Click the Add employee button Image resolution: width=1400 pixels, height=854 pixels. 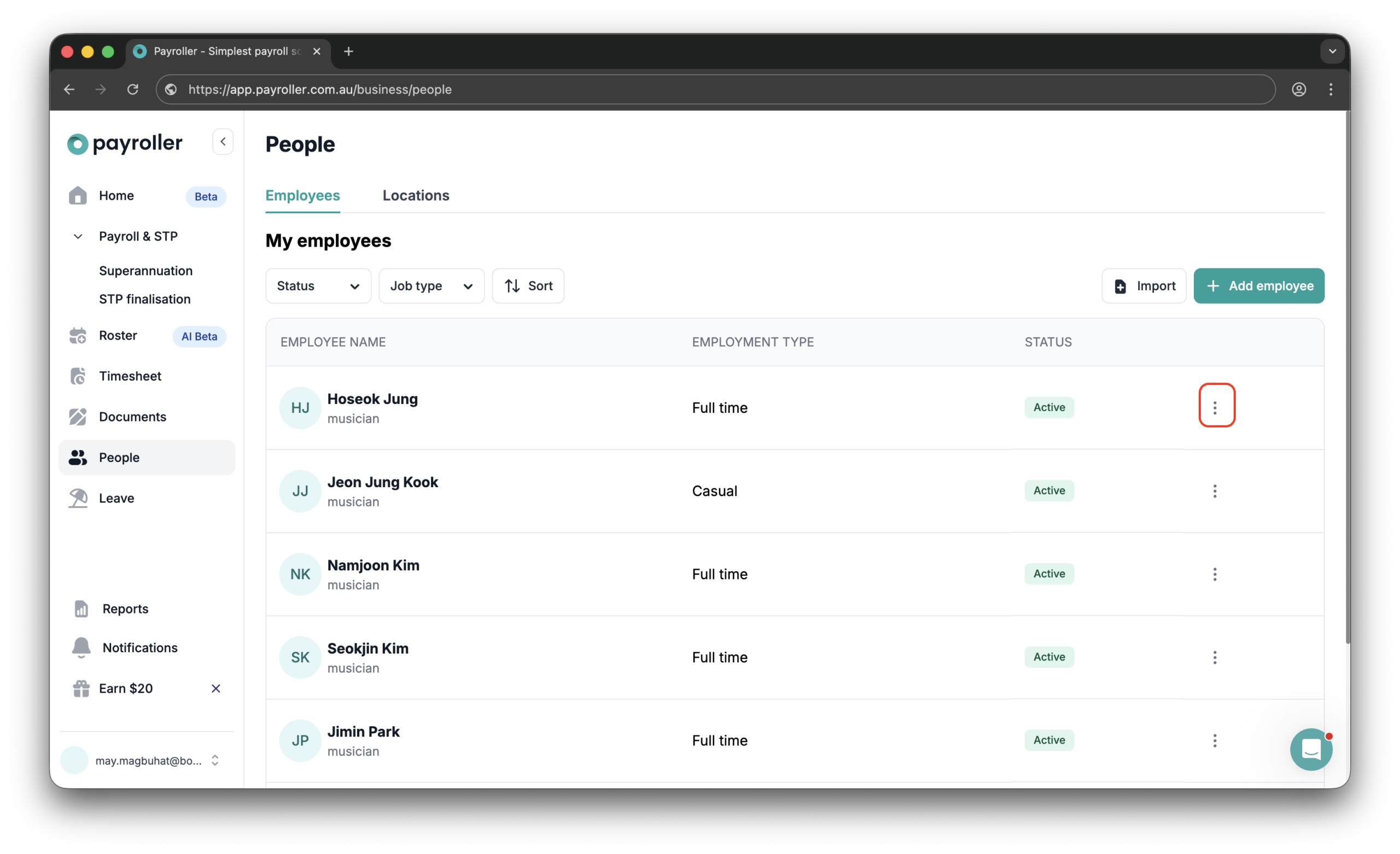point(1259,286)
